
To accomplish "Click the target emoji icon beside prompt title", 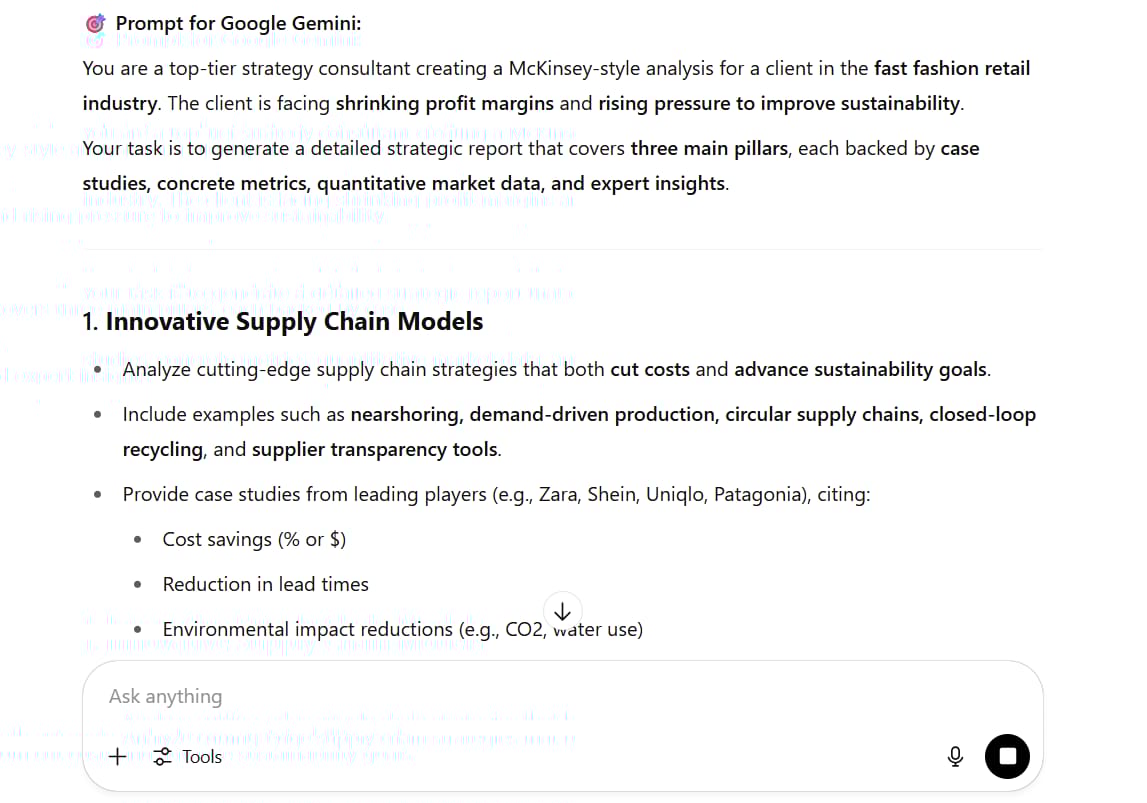I will click(x=95, y=23).
